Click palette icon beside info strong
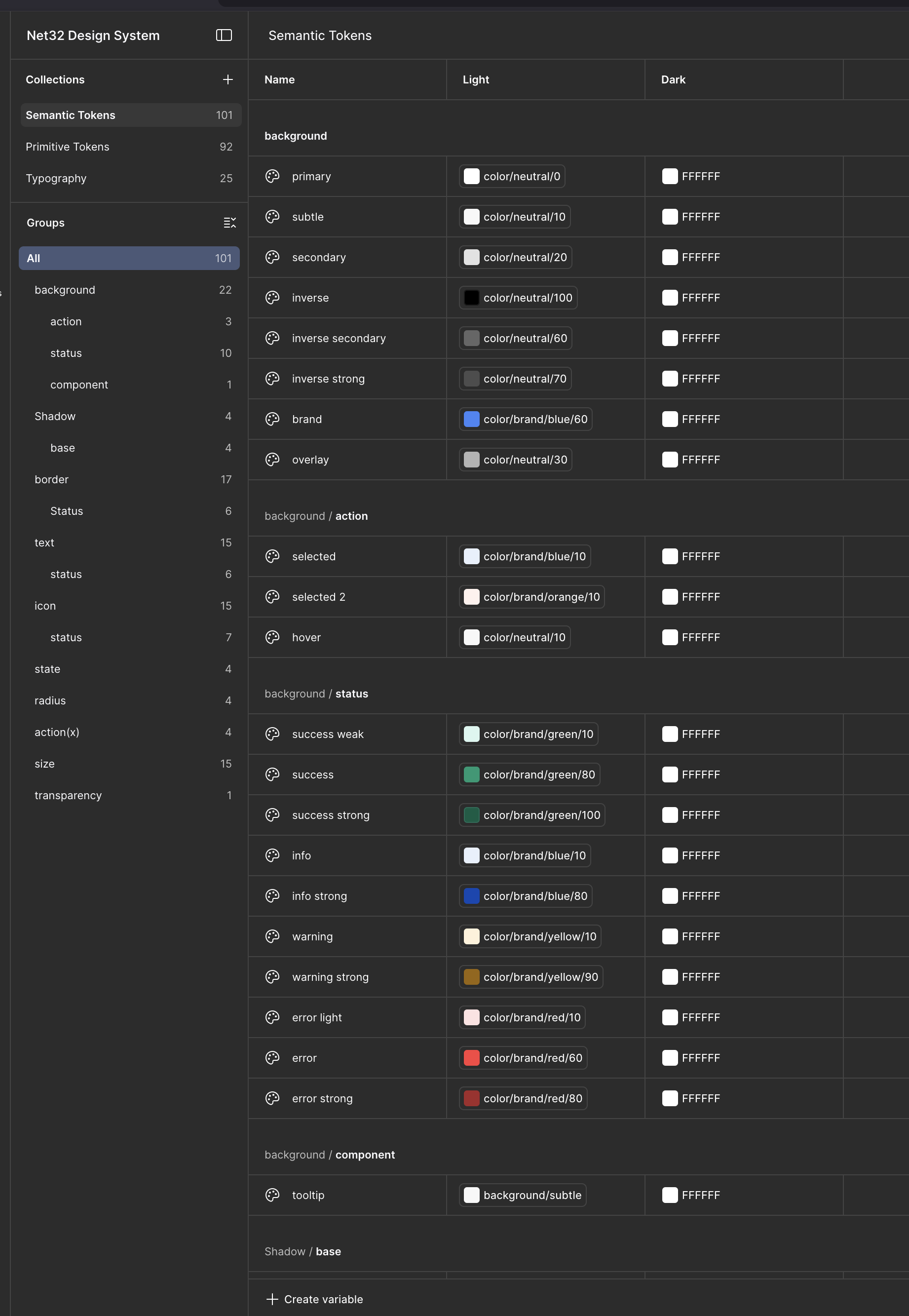Screen dimensions: 909x1316 (x=272, y=896)
